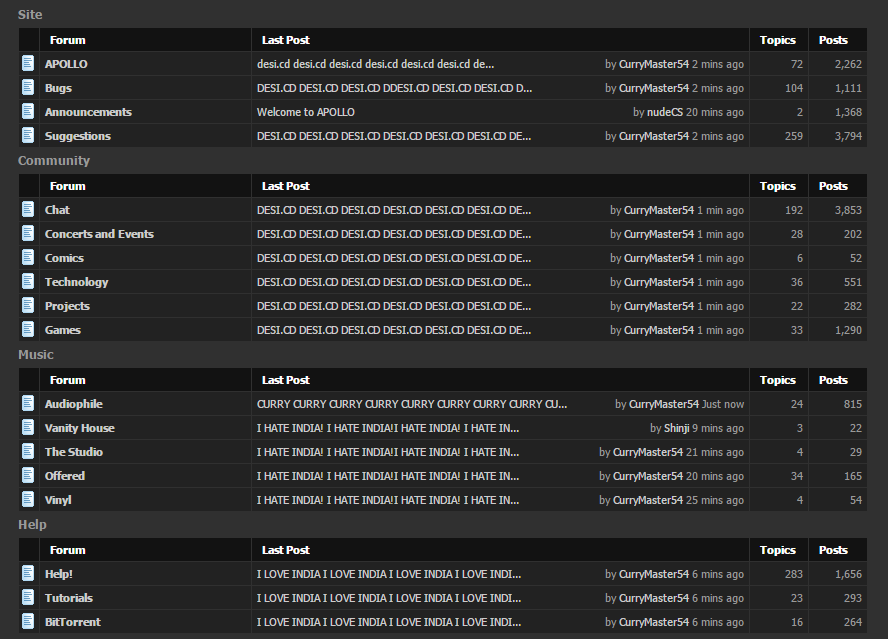View Shinji's user profile
The image size is (888, 639).
676,428
